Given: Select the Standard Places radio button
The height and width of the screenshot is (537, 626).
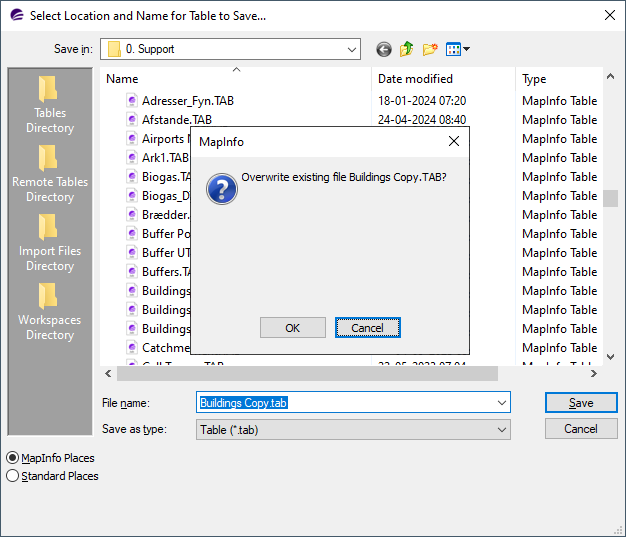Looking at the screenshot, I should tap(12, 476).
